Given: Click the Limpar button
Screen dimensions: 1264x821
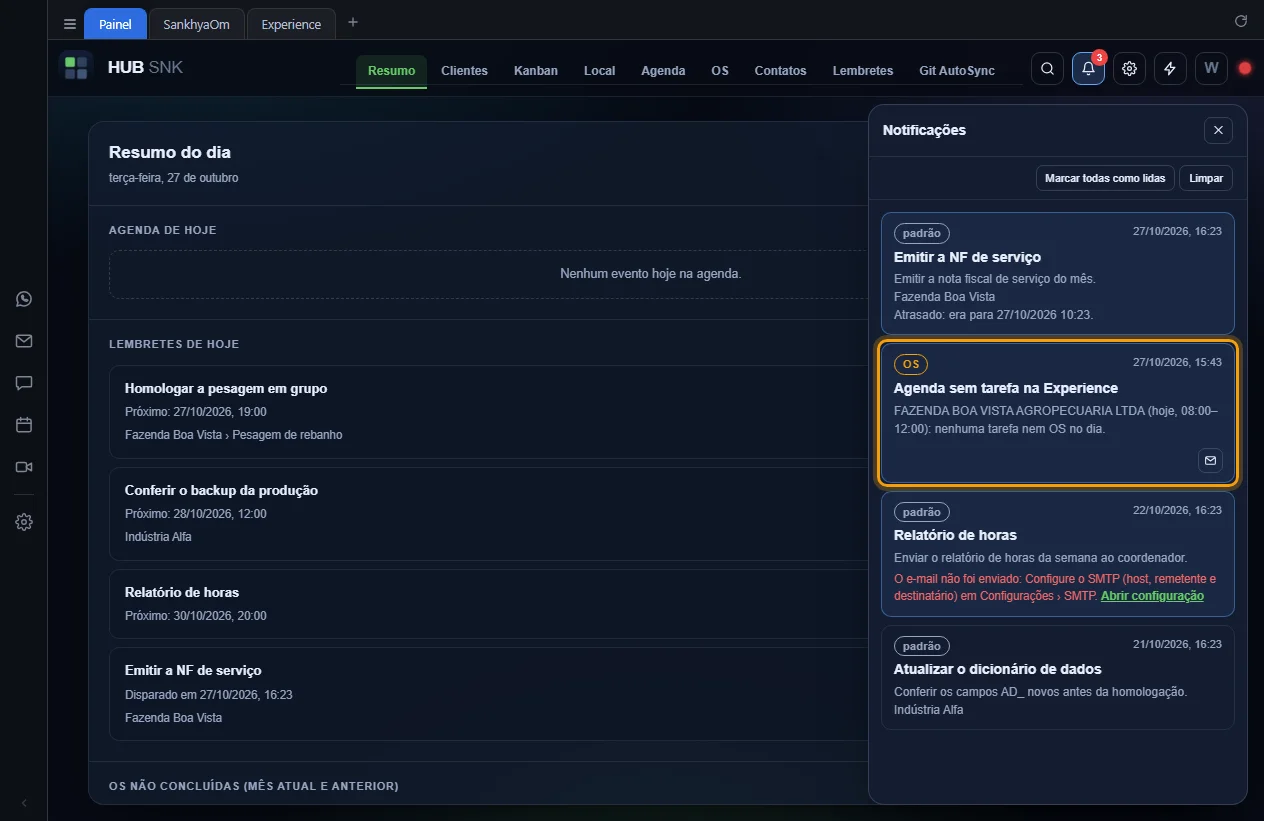Looking at the screenshot, I should click(1206, 178).
